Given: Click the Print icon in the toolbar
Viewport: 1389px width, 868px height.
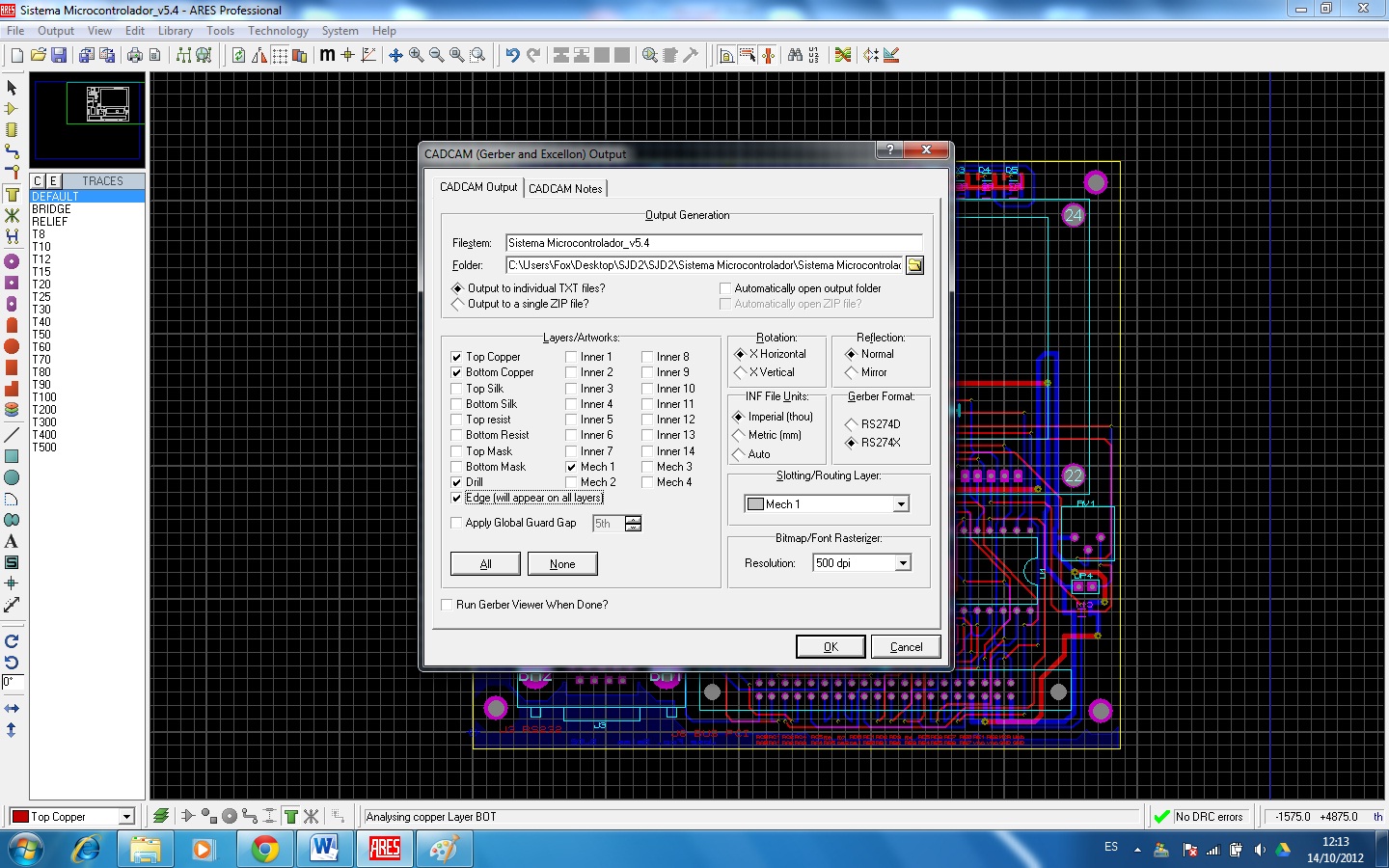Looking at the screenshot, I should point(135,55).
